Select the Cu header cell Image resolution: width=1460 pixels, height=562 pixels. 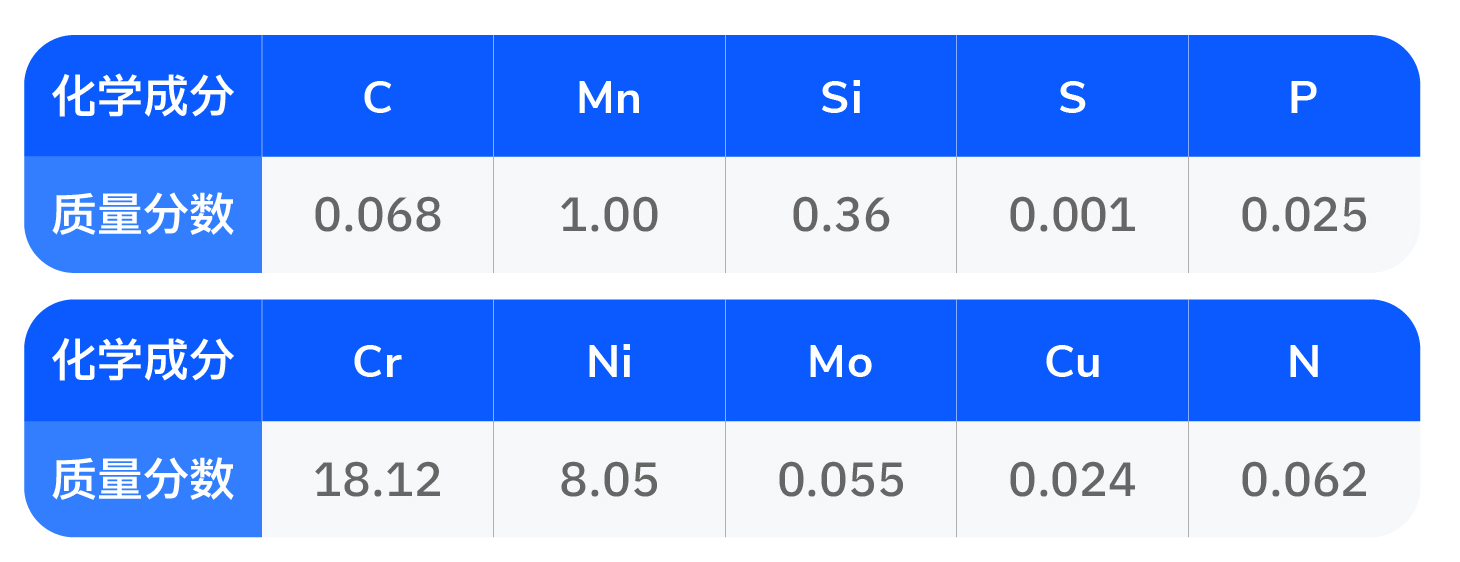(1072, 361)
